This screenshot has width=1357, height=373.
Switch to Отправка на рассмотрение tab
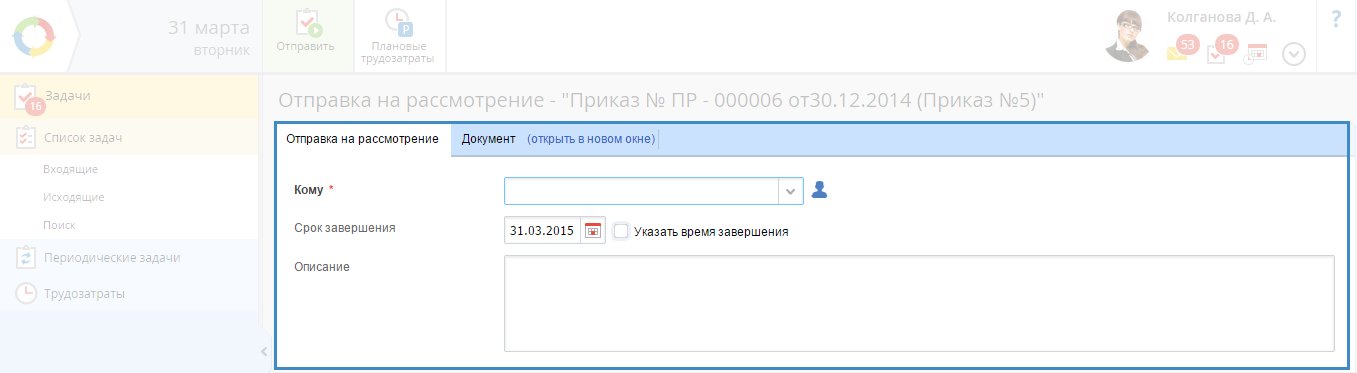362,139
